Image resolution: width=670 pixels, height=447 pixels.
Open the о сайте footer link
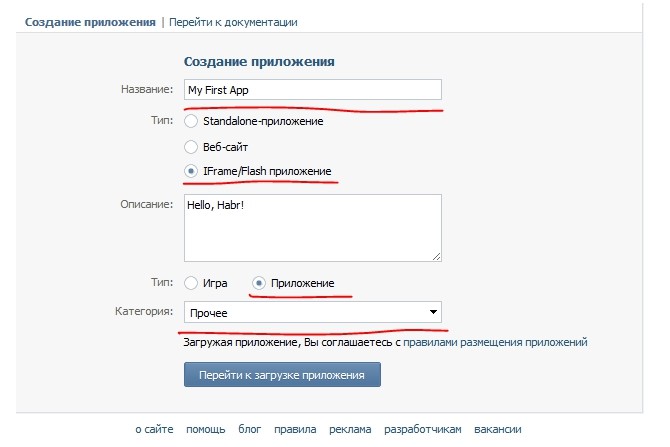pyautogui.click(x=155, y=429)
